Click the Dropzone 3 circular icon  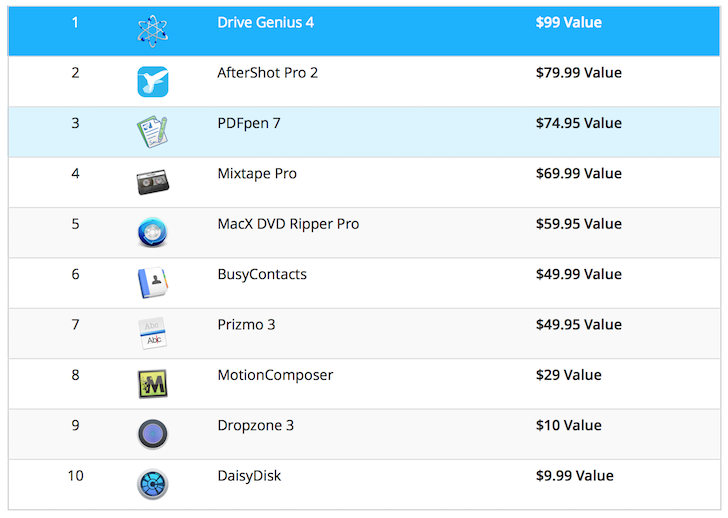pos(153,434)
